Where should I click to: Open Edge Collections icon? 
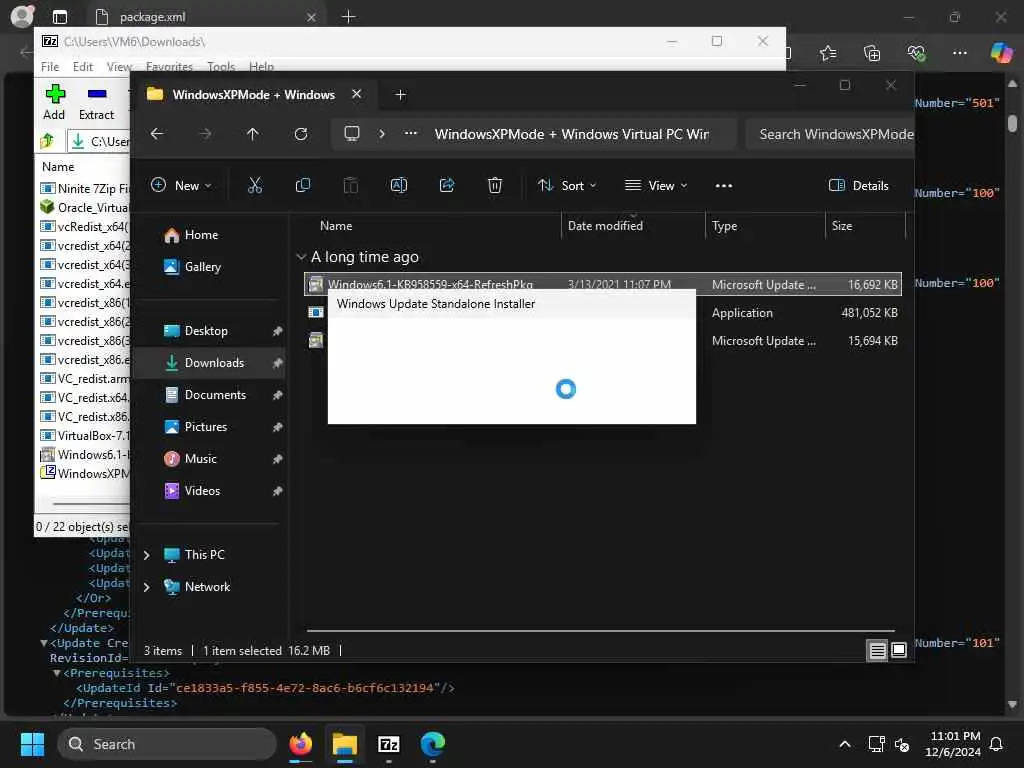[x=872, y=53]
